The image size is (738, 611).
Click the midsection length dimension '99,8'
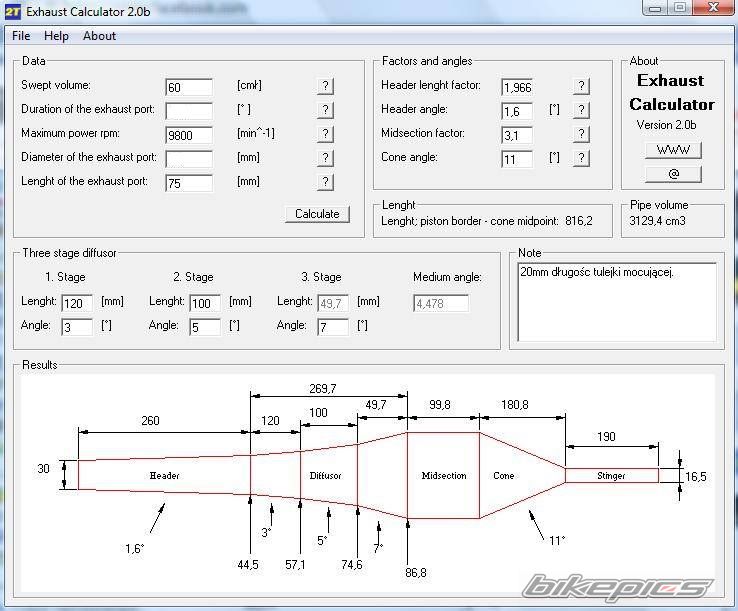point(440,405)
